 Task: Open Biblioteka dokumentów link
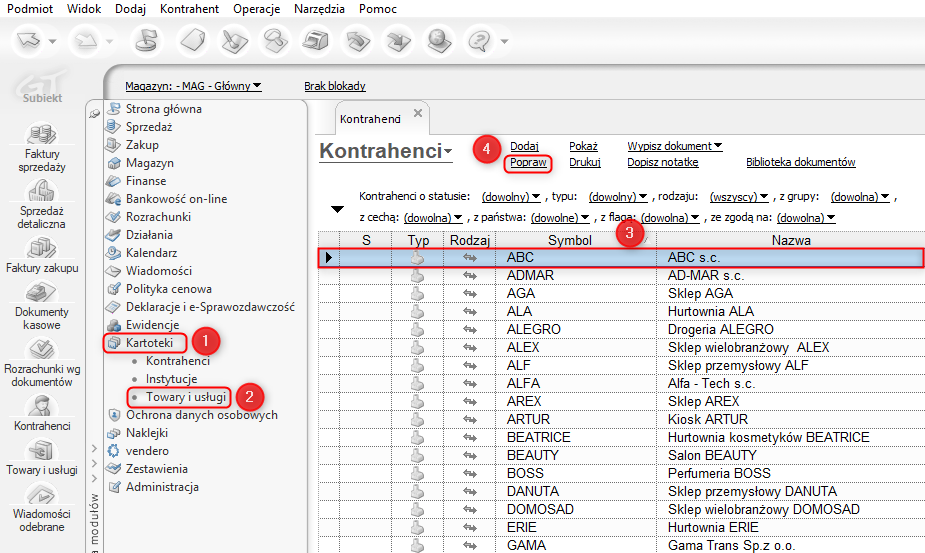(801, 162)
